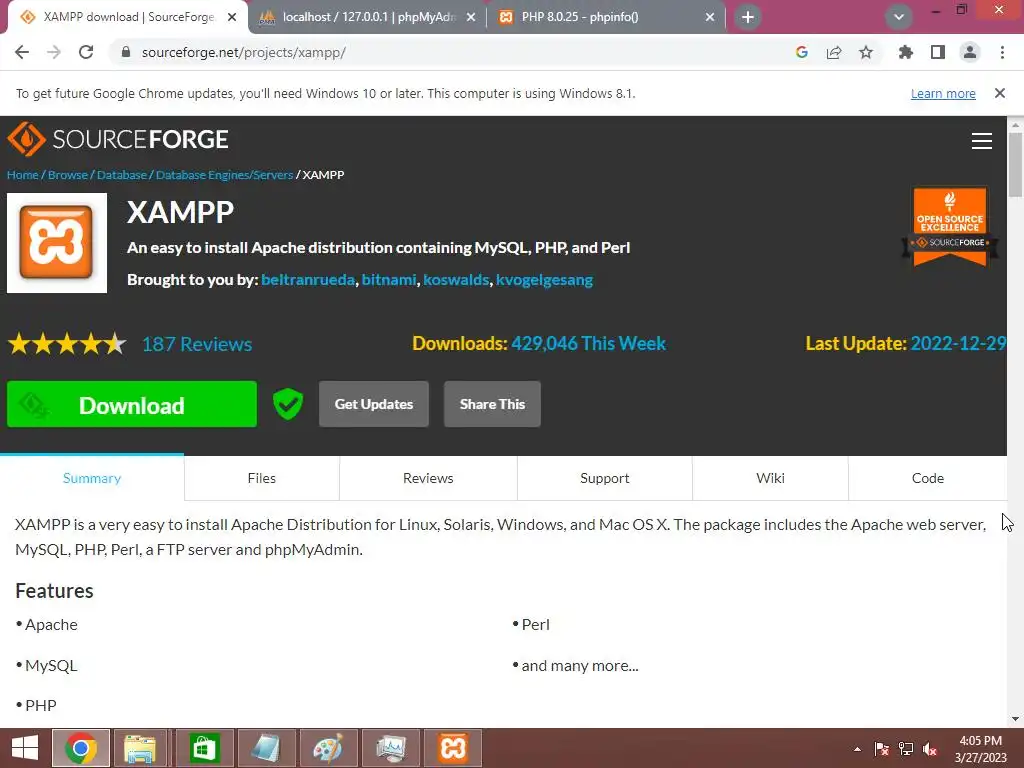
Task: Click 429,046 This Week downloads link
Action: click(x=588, y=344)
